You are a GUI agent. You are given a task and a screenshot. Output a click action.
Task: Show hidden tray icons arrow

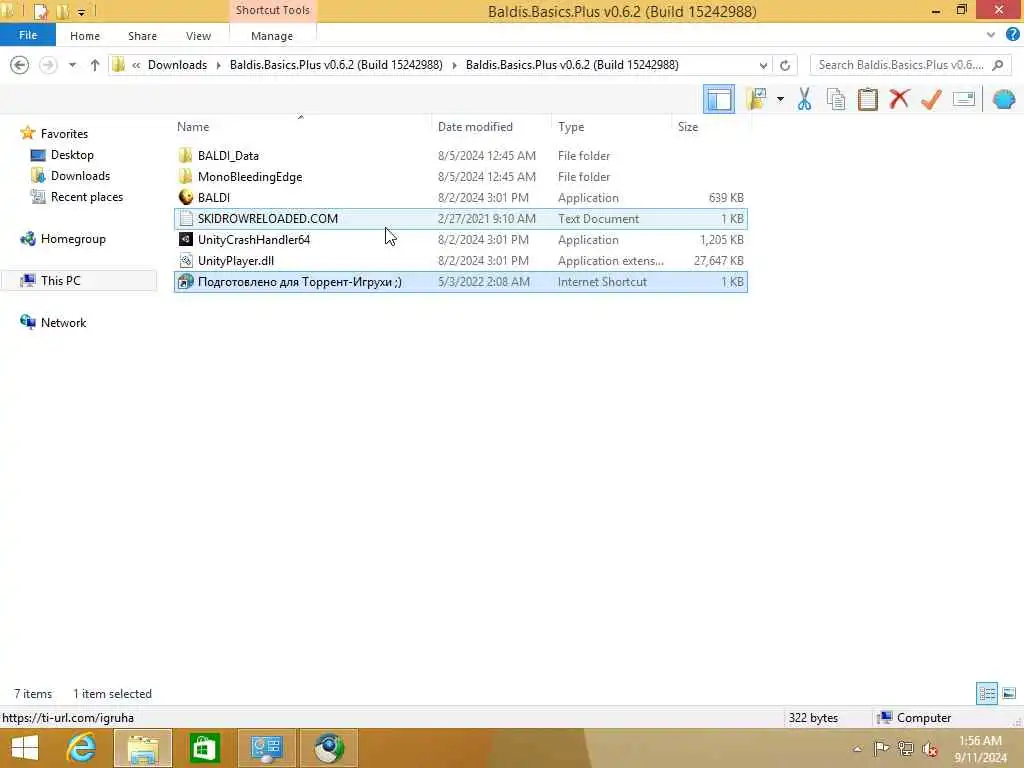(x=857, y=748)
